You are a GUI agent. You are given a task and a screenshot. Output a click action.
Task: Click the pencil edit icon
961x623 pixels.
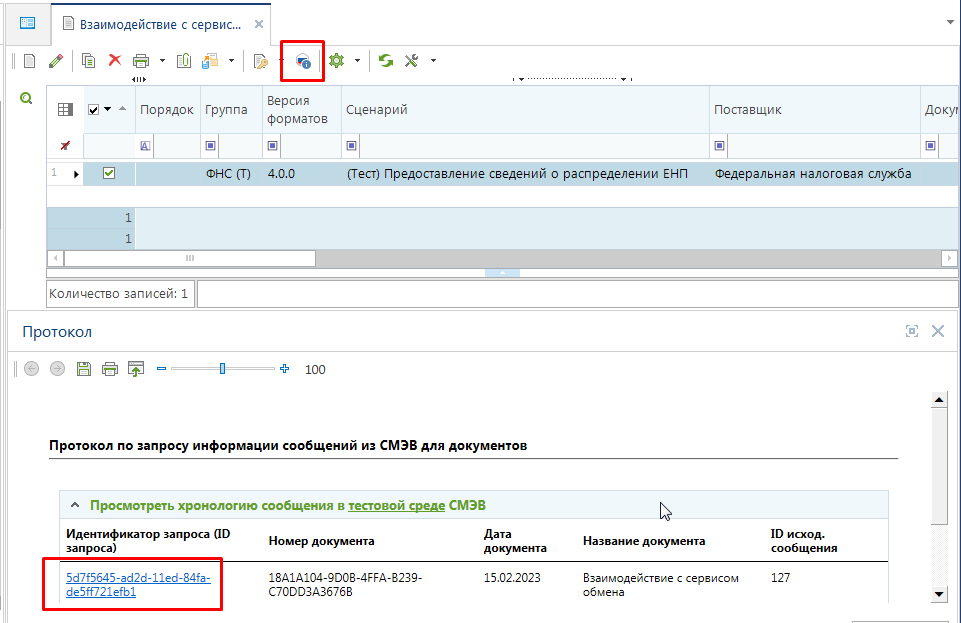pyautogui.click(x=56, y=61)
